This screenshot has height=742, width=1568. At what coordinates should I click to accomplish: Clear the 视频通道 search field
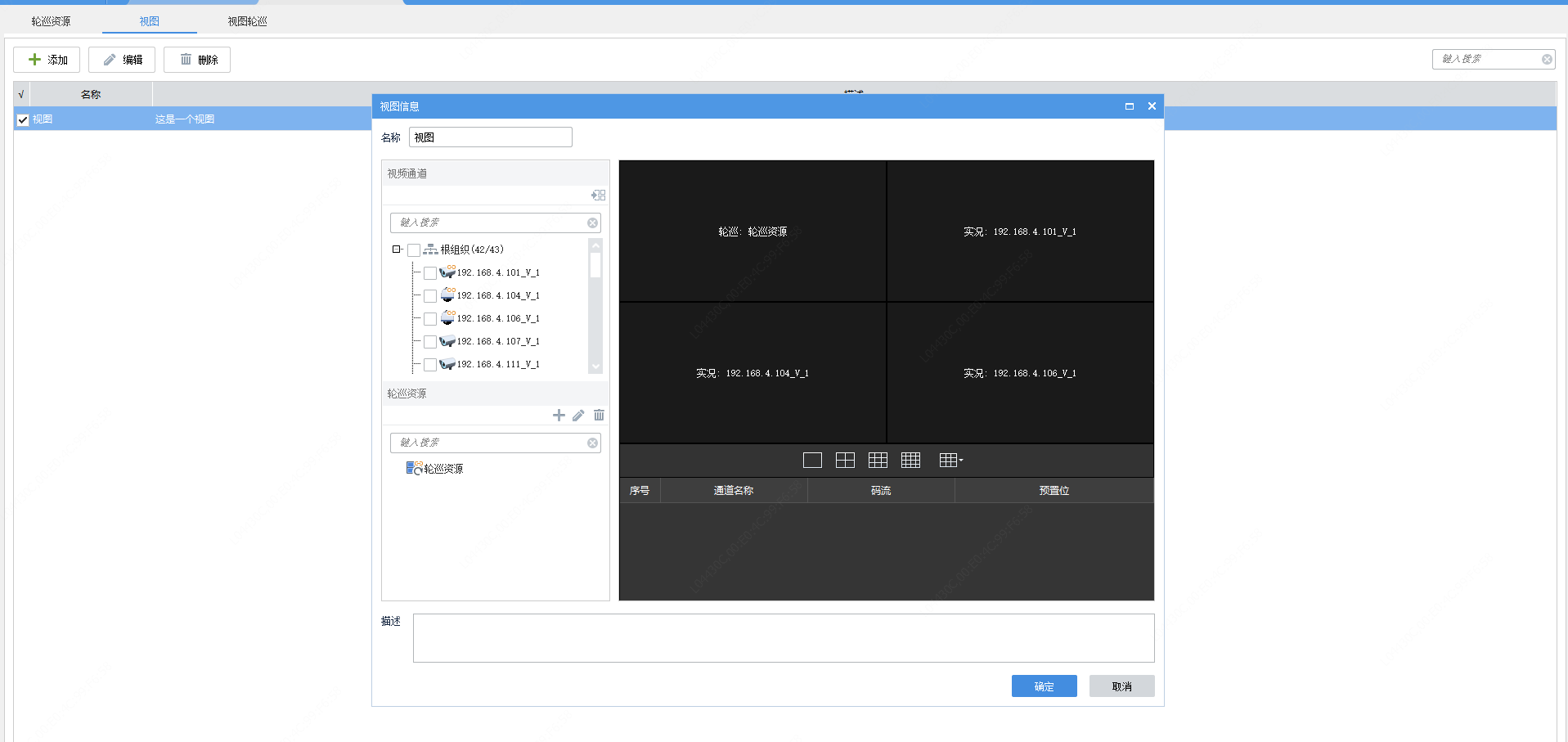point(592,223)
